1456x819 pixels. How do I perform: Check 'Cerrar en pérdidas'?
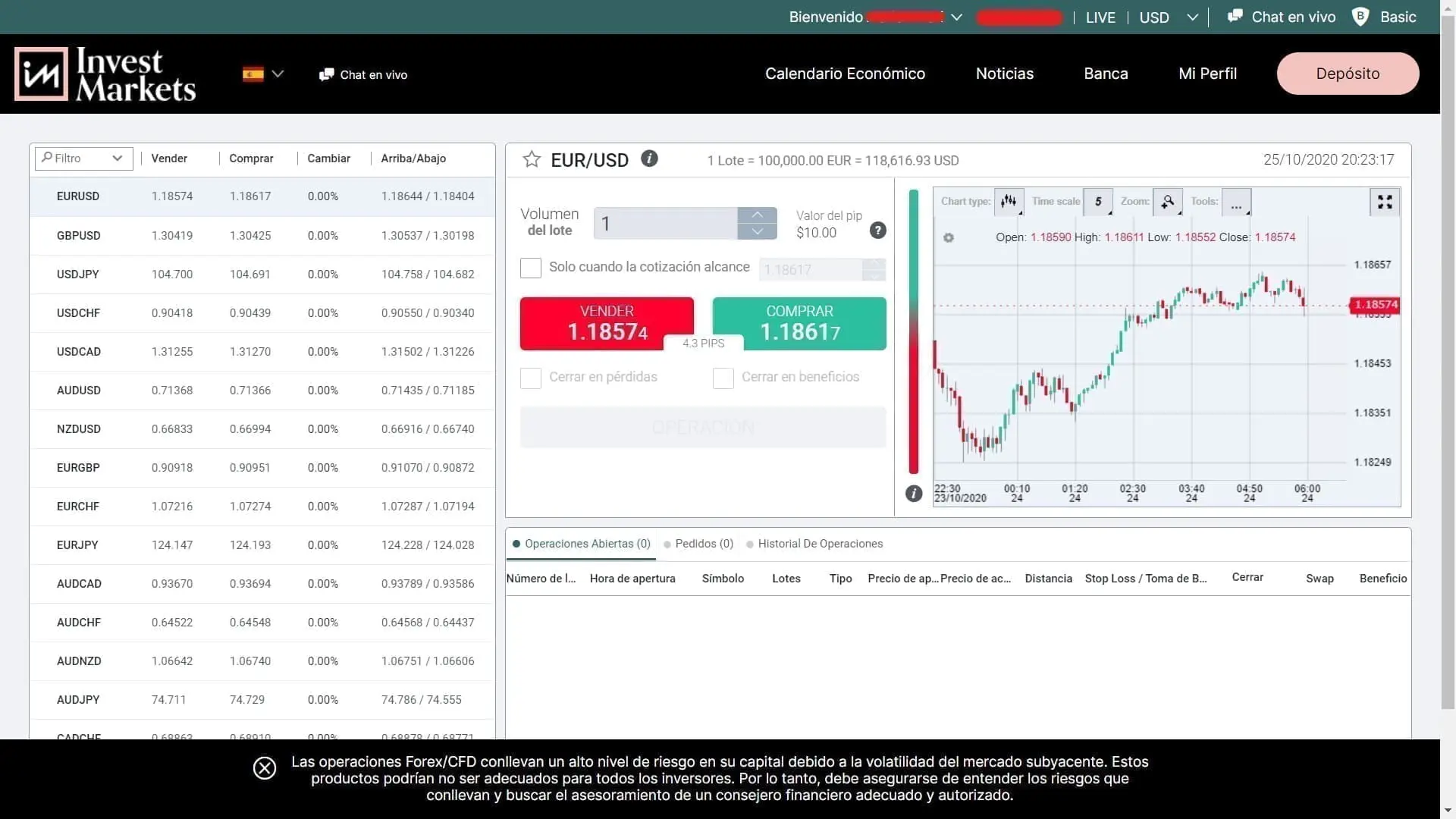(530, 378)
